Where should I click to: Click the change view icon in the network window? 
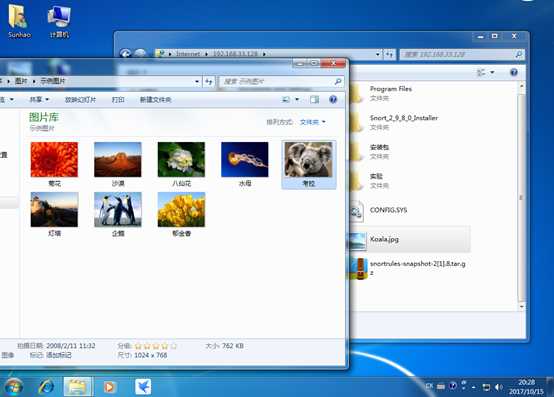tap(481, 72)
